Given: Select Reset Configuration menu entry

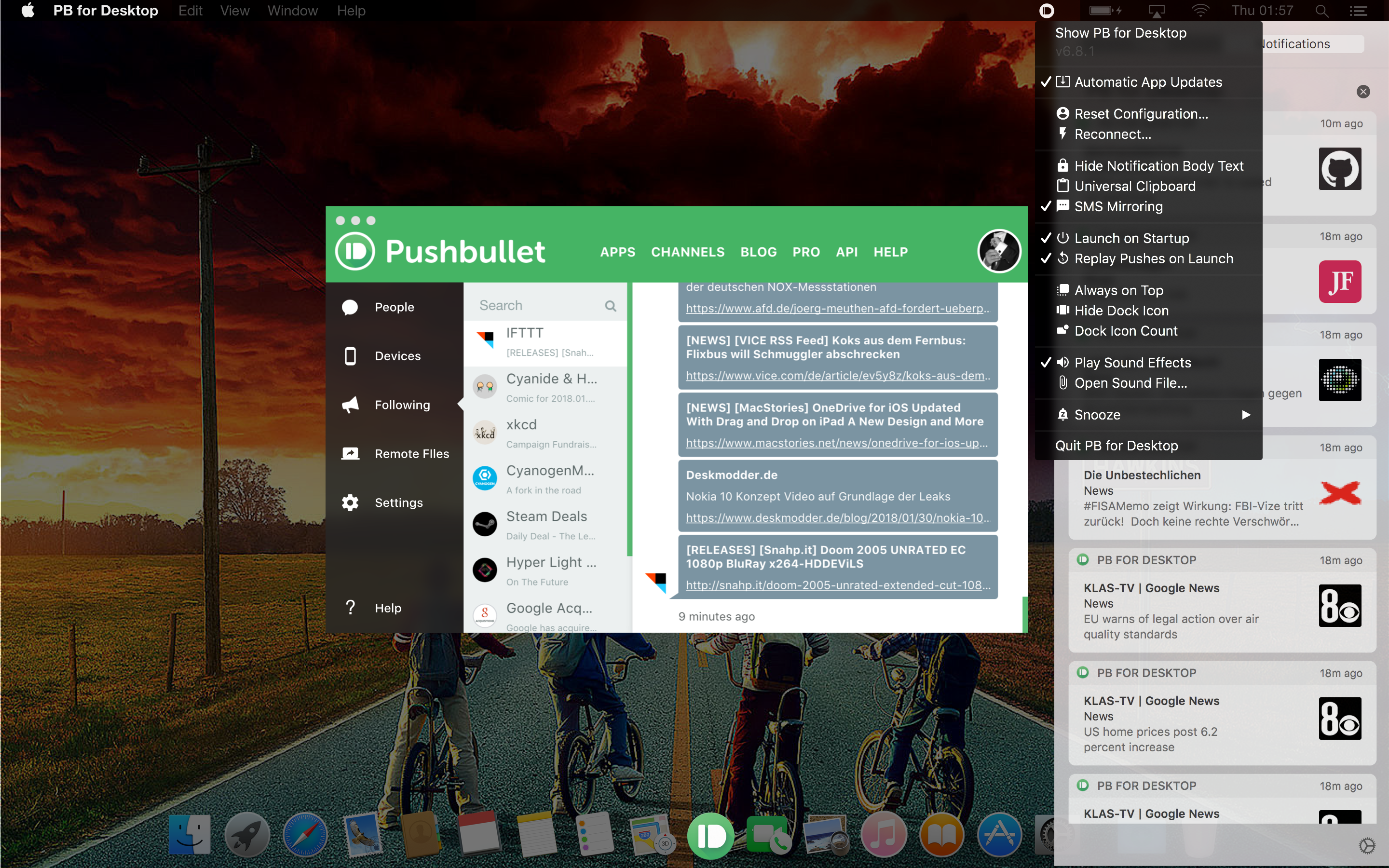Looking at the screenshot, I should click(1141, 114).
